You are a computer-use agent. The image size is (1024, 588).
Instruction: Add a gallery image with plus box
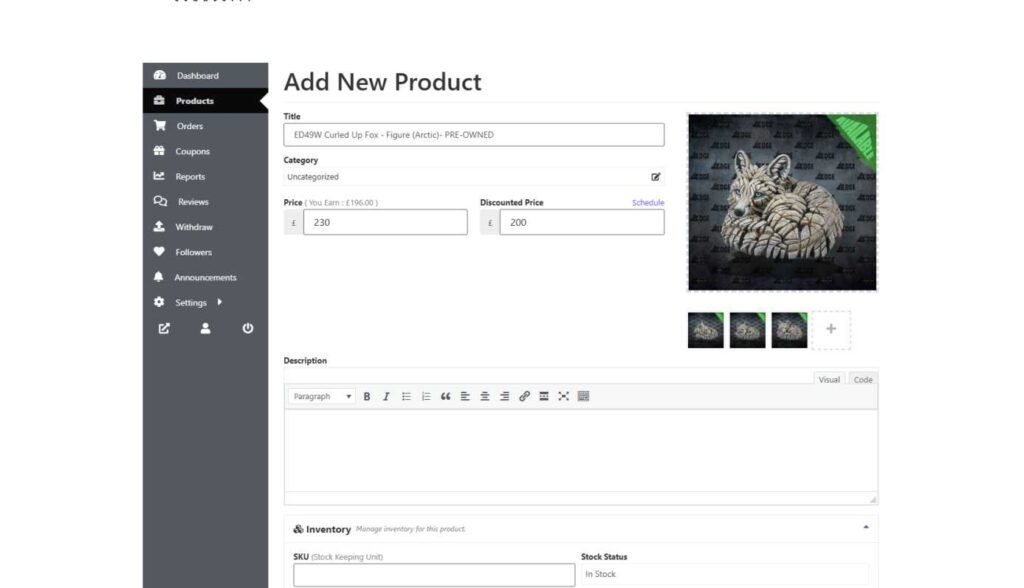pyautogui.click(x=831, y=329)
